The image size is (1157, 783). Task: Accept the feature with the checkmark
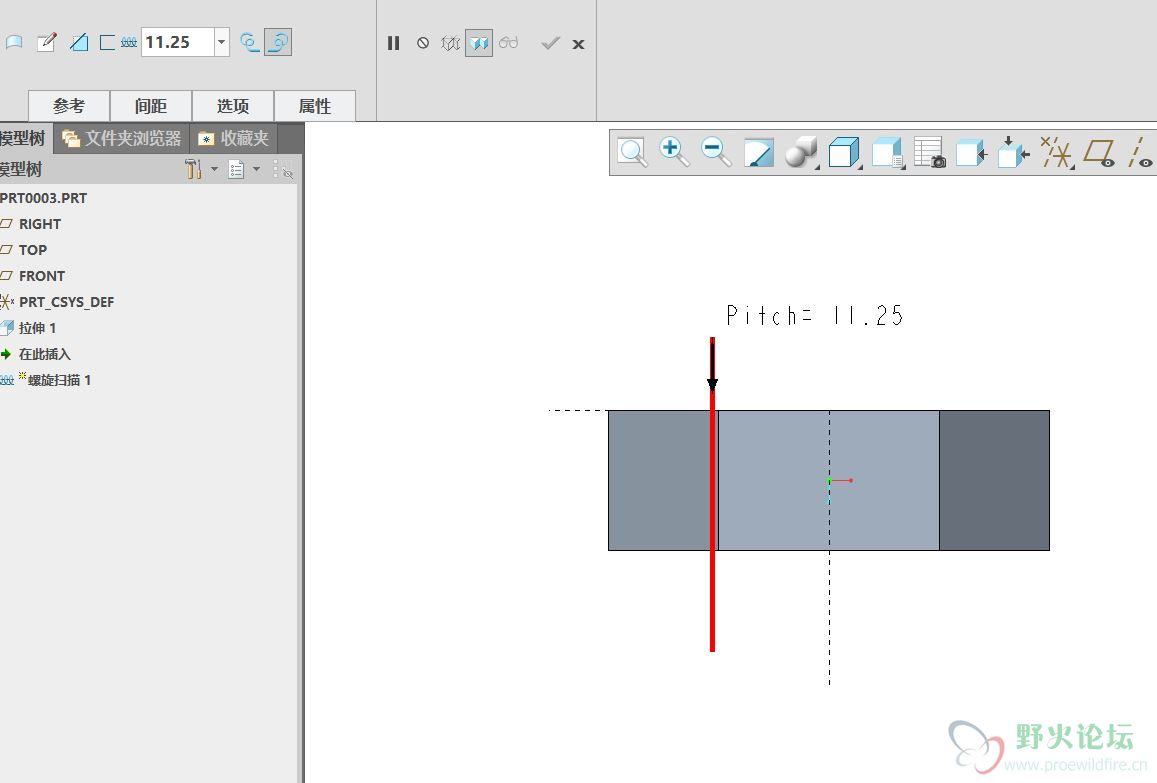(550, 44)
